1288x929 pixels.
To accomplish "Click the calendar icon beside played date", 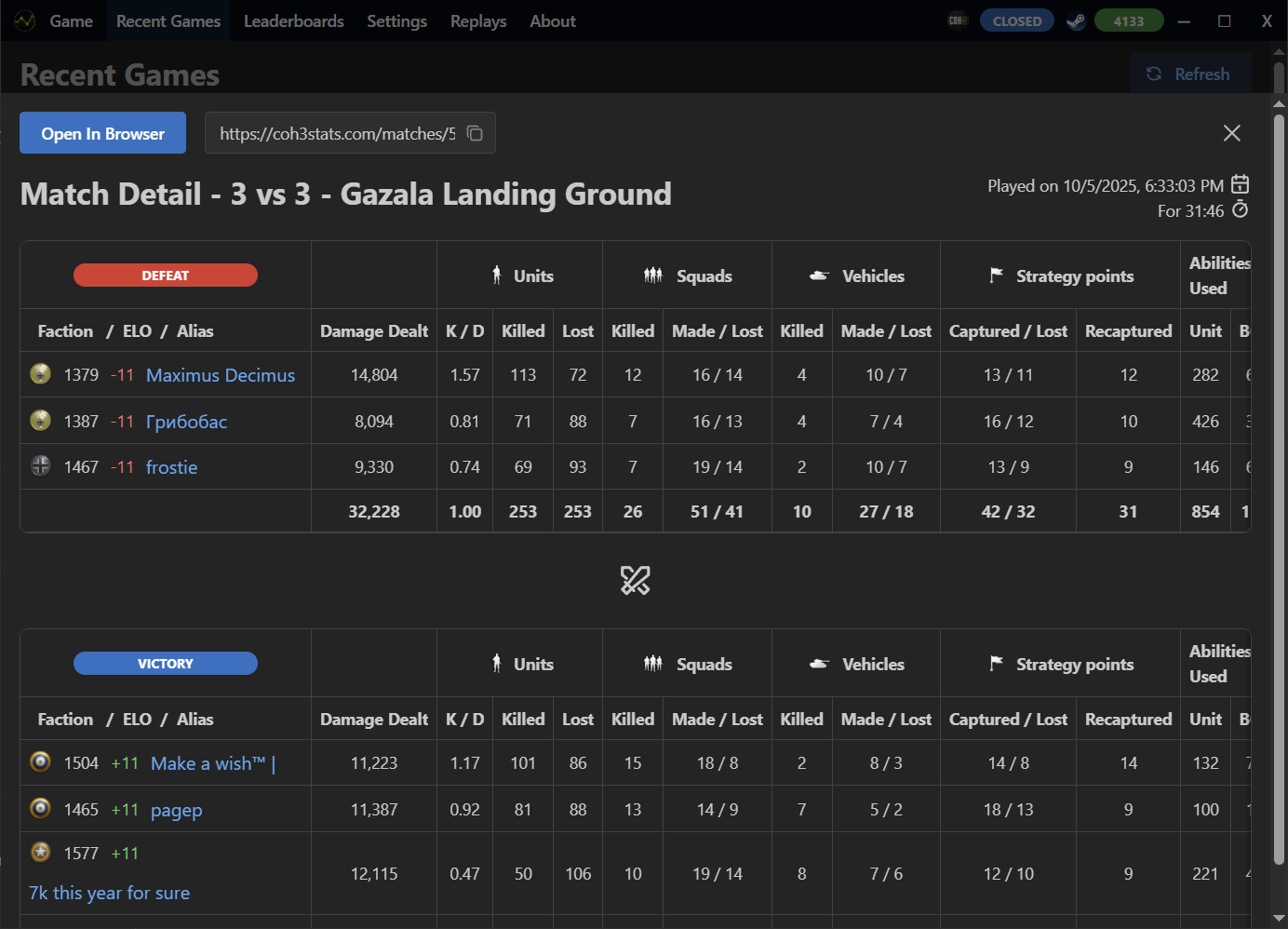I will 1240,184.
